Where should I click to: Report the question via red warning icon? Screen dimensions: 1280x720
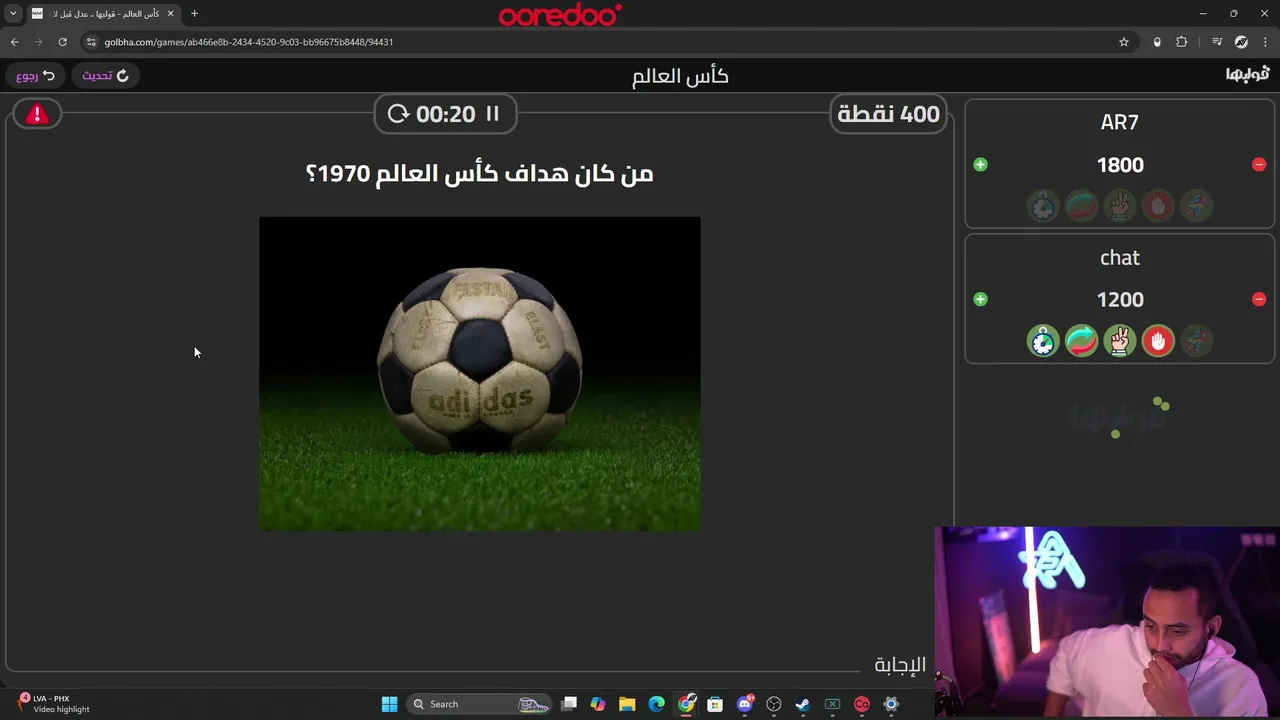pyautogui.click(x=37, y=114)
